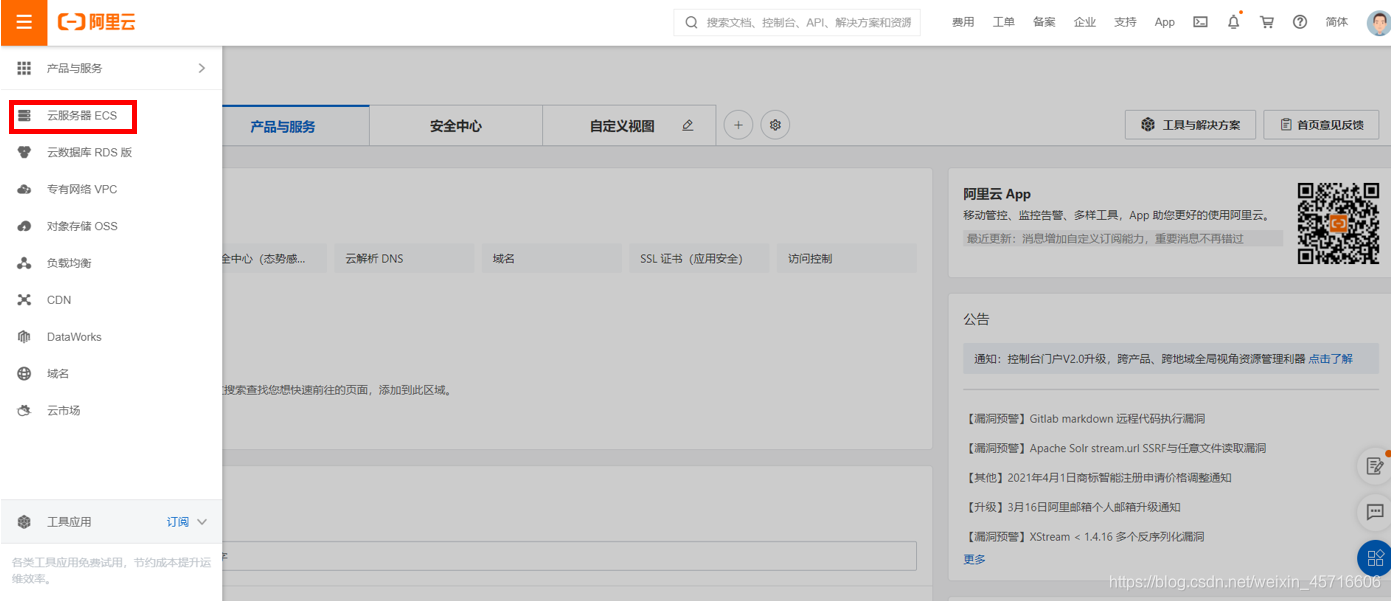Open the user avatar menu
The width and height of the screenshot is (1391, 601).
click(1379, 22)
